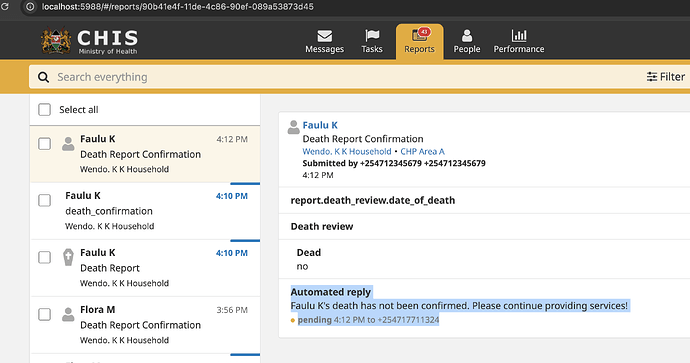Click the Dead field label
690x363 pixels.
[308, 253]
